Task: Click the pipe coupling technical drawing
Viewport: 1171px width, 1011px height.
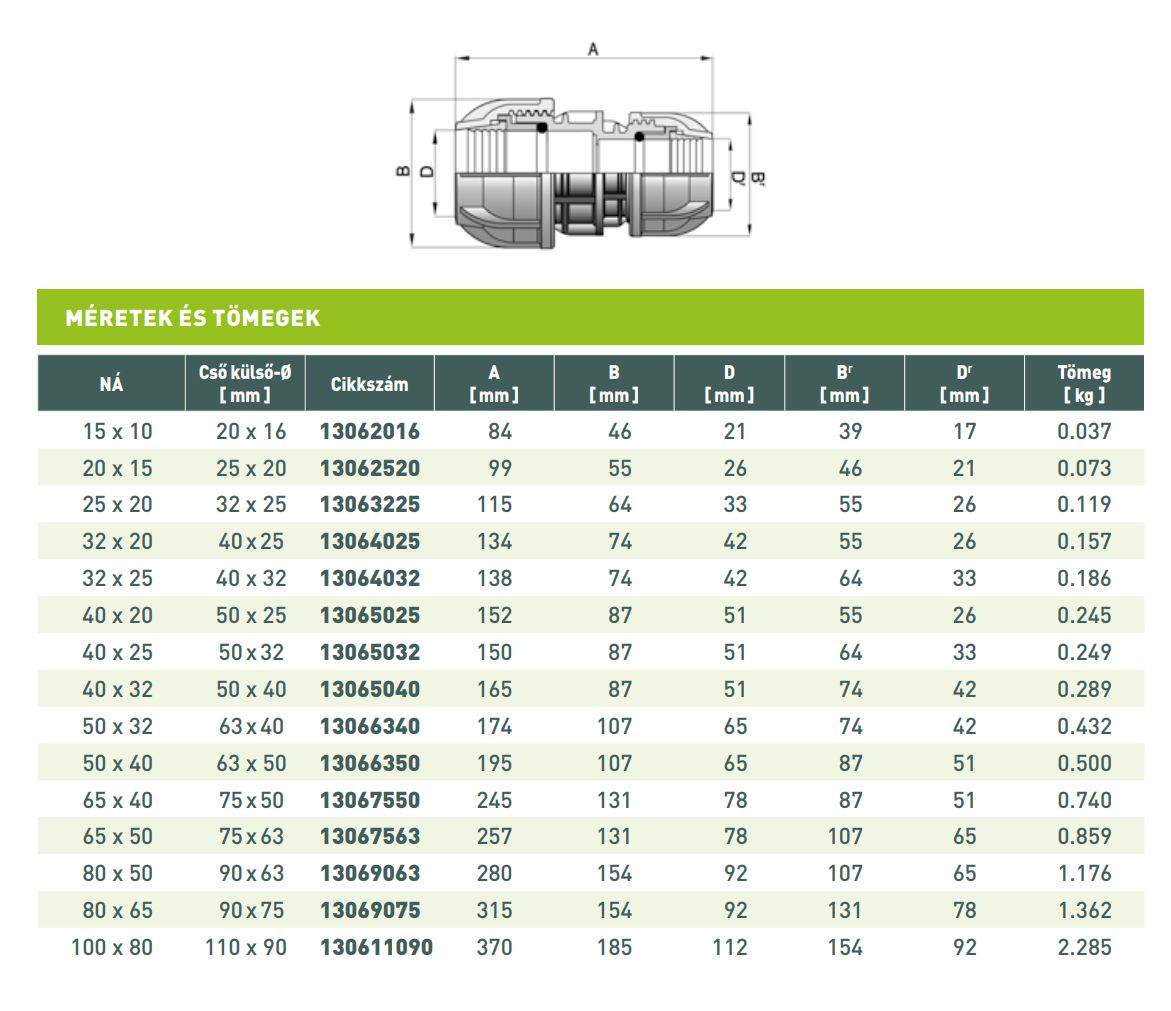Action: click(x=581, y=147)
